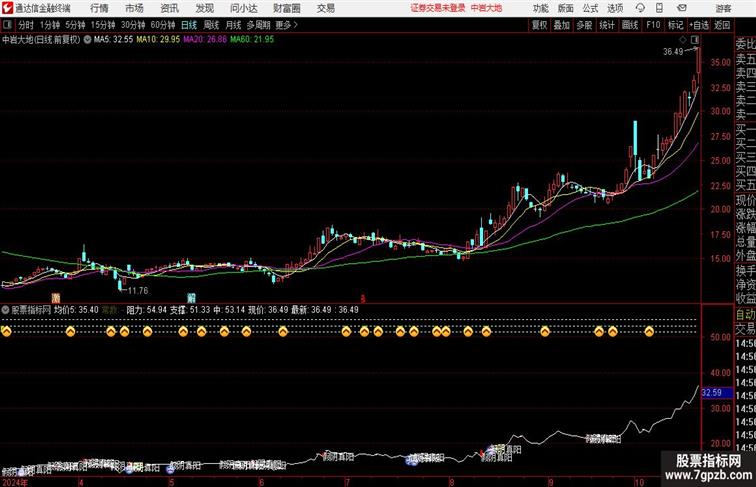Viewport: 756px width, 487px height.
Task: Select the 月线 monthly period tab
Action: click(x=233, y=25)
